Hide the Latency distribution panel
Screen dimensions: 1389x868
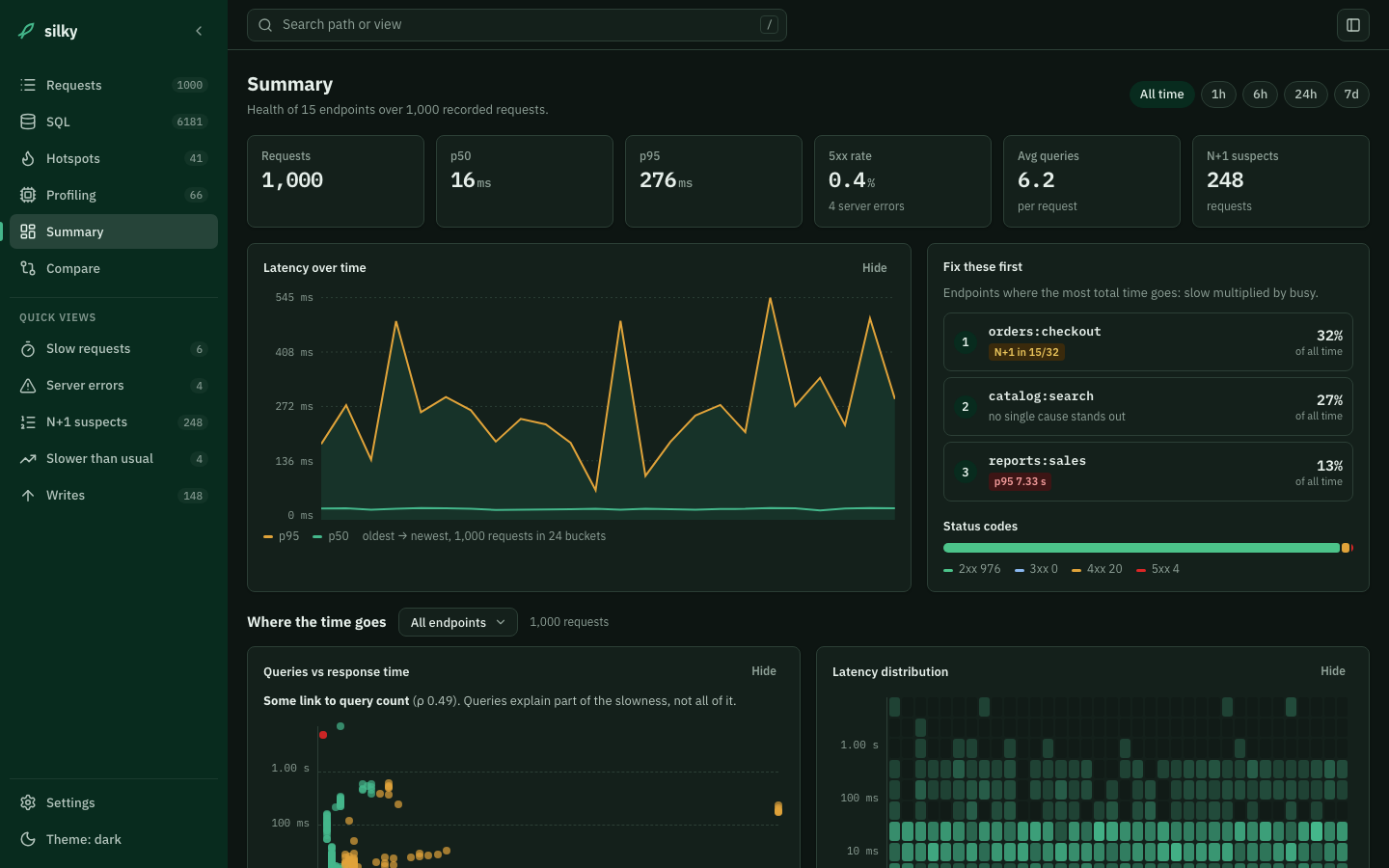tap(1333, 671)
